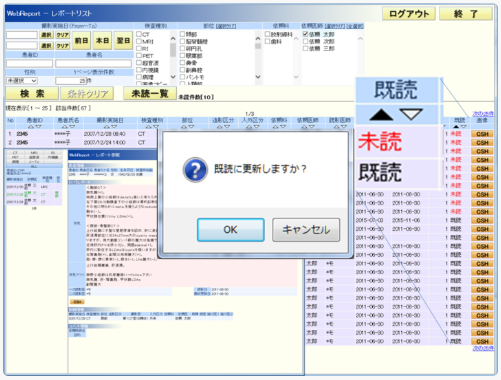Select 翌日 date shortcut
Image resolution: width=501 pixels, height=380 pixels.
coord(123,41)
